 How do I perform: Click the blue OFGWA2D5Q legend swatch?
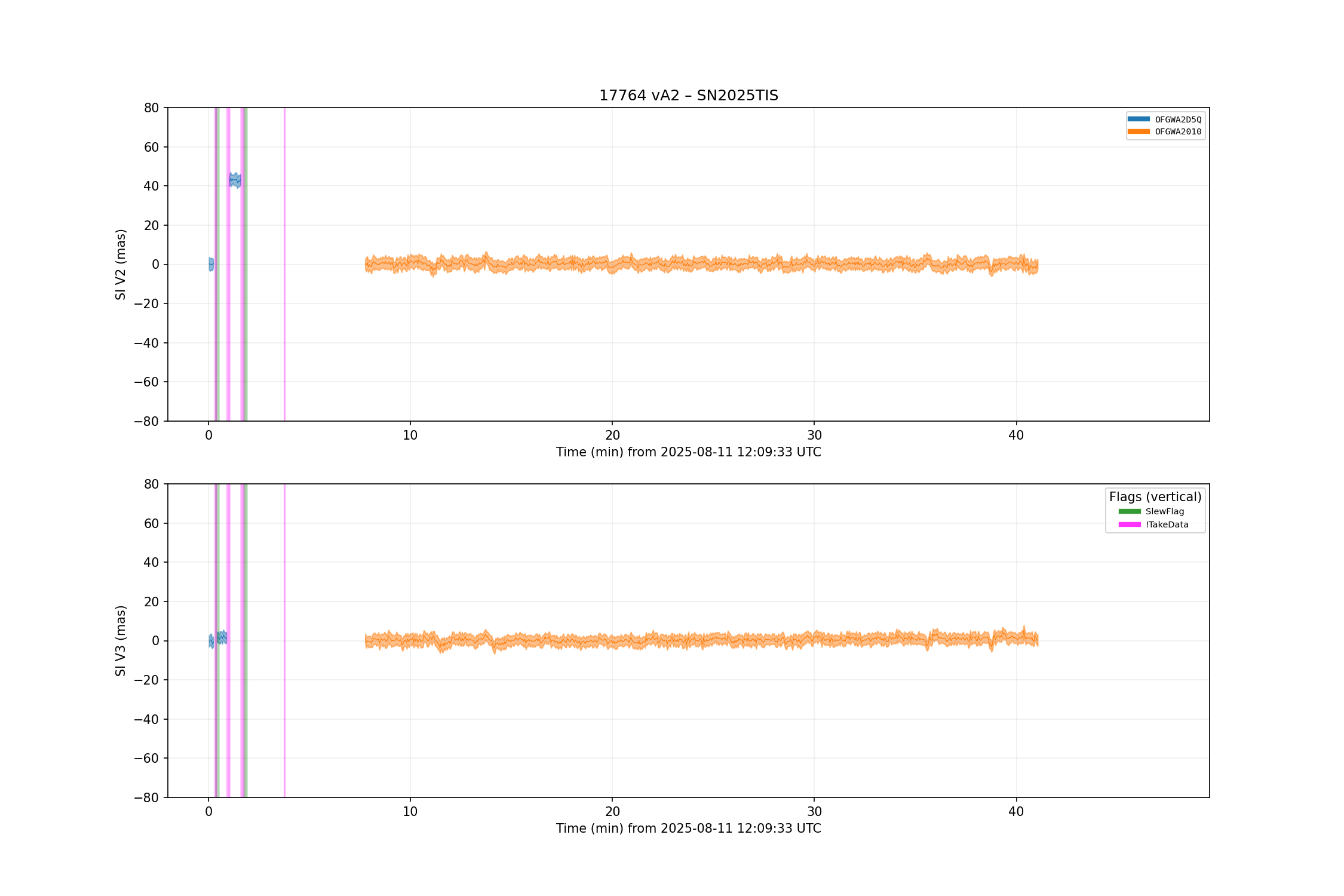click(x=1139, y=119)
